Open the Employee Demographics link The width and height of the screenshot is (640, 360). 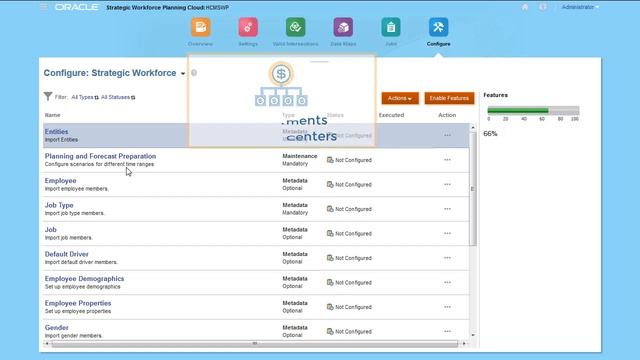click(x=84, y=278)
